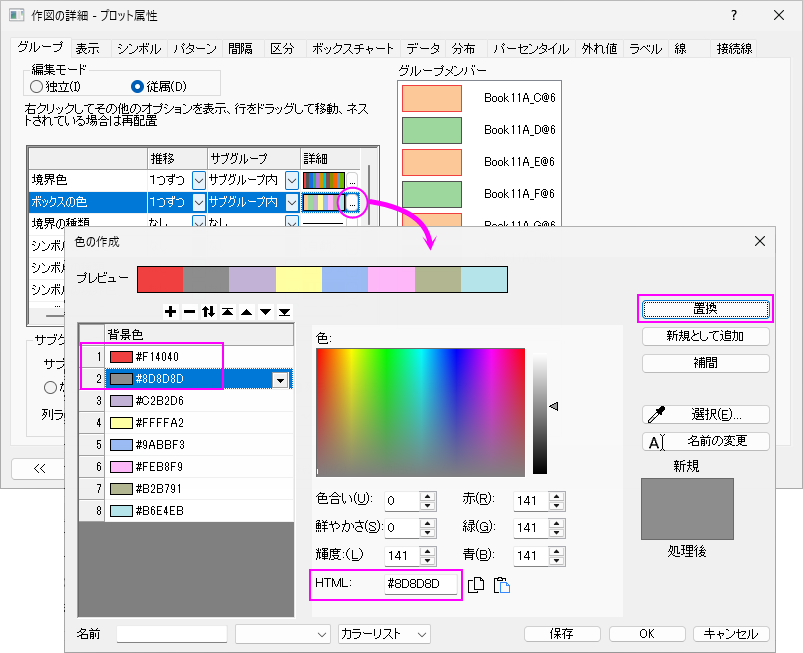Increase the 緑(G) value with up arrow

click(557, 523)
